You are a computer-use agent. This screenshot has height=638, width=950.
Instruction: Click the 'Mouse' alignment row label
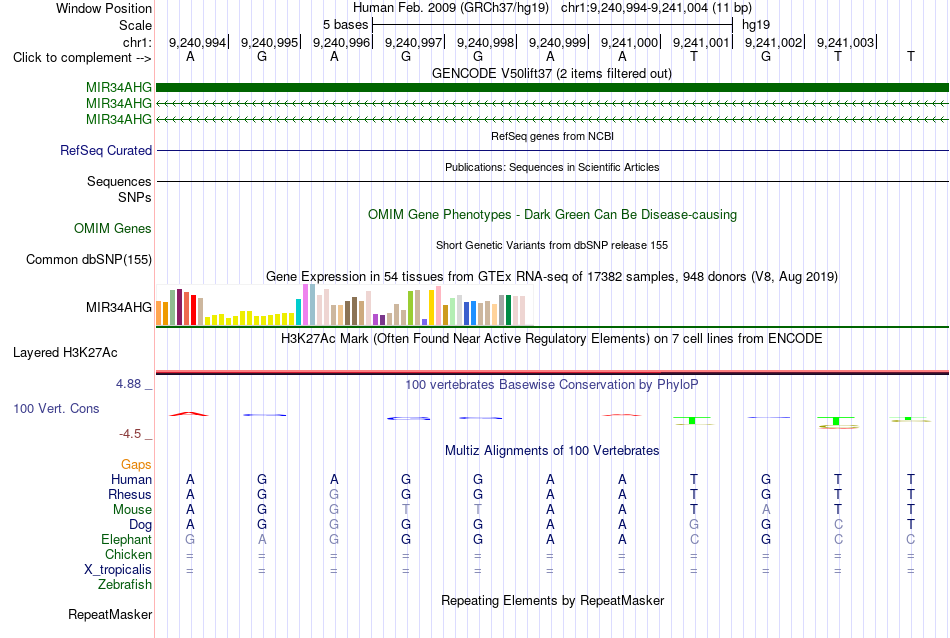pyautogui.click(x=132, y=510)
